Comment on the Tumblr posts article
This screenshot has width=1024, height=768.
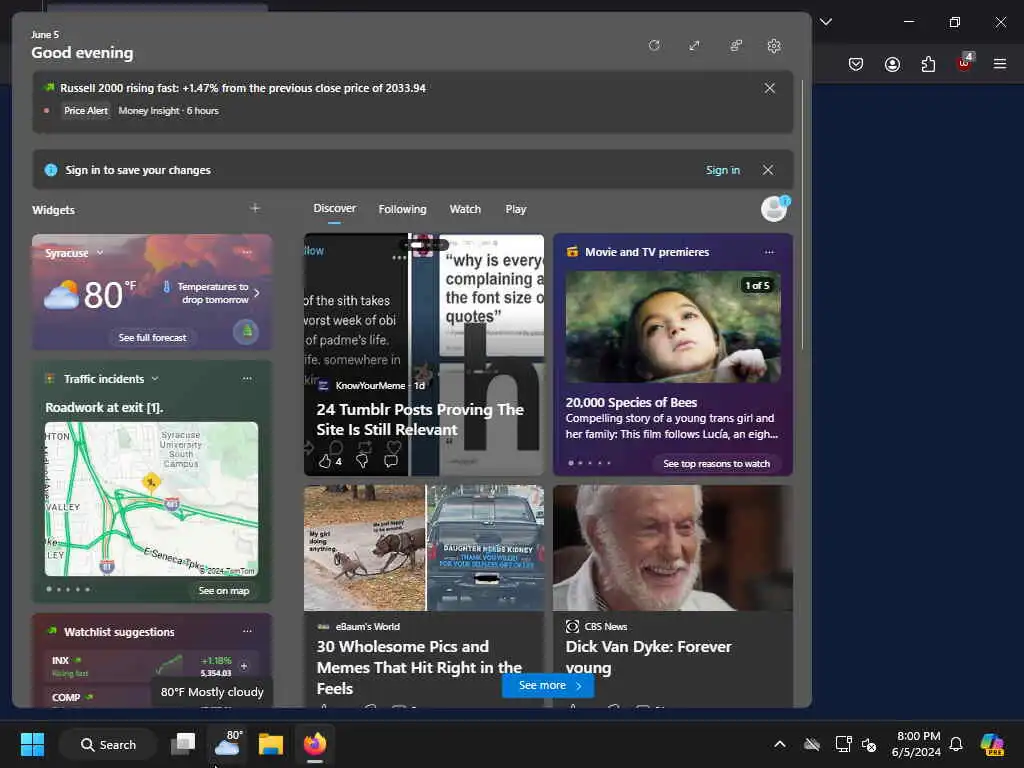(x=391, y=461)
